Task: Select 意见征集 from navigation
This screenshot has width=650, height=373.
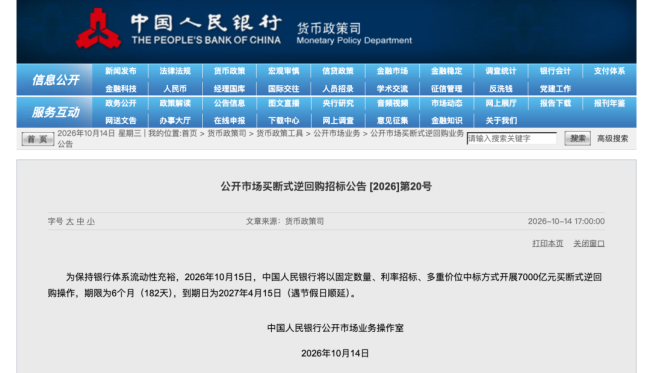Action: (x=392, y=121)
